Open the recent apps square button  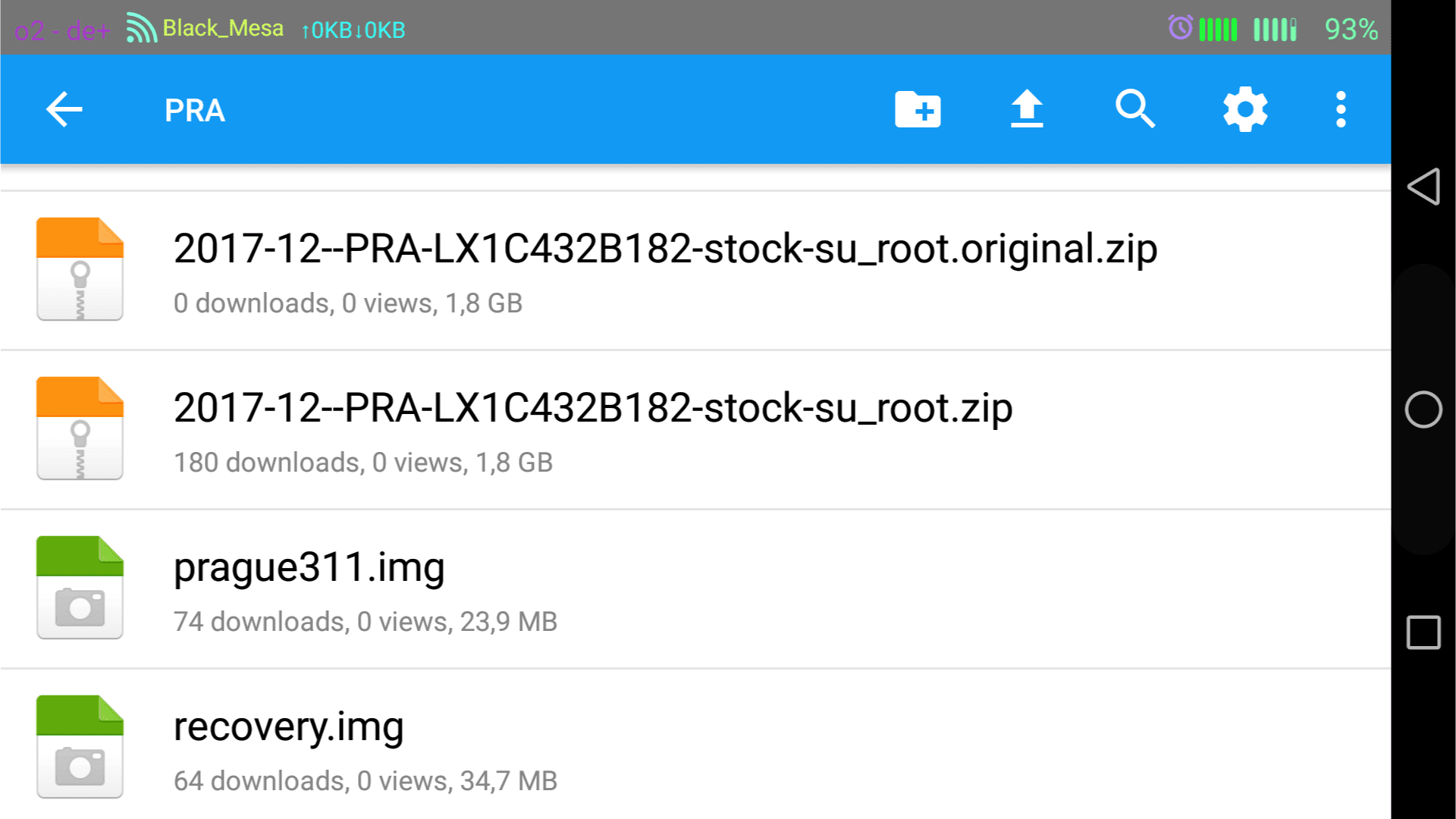pos(1423,632)
